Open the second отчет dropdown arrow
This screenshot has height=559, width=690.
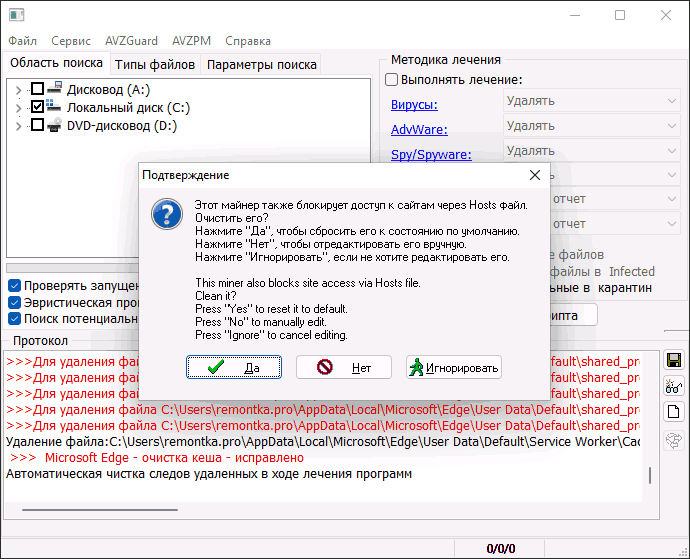pyautogui.click(x=672, y=224)
